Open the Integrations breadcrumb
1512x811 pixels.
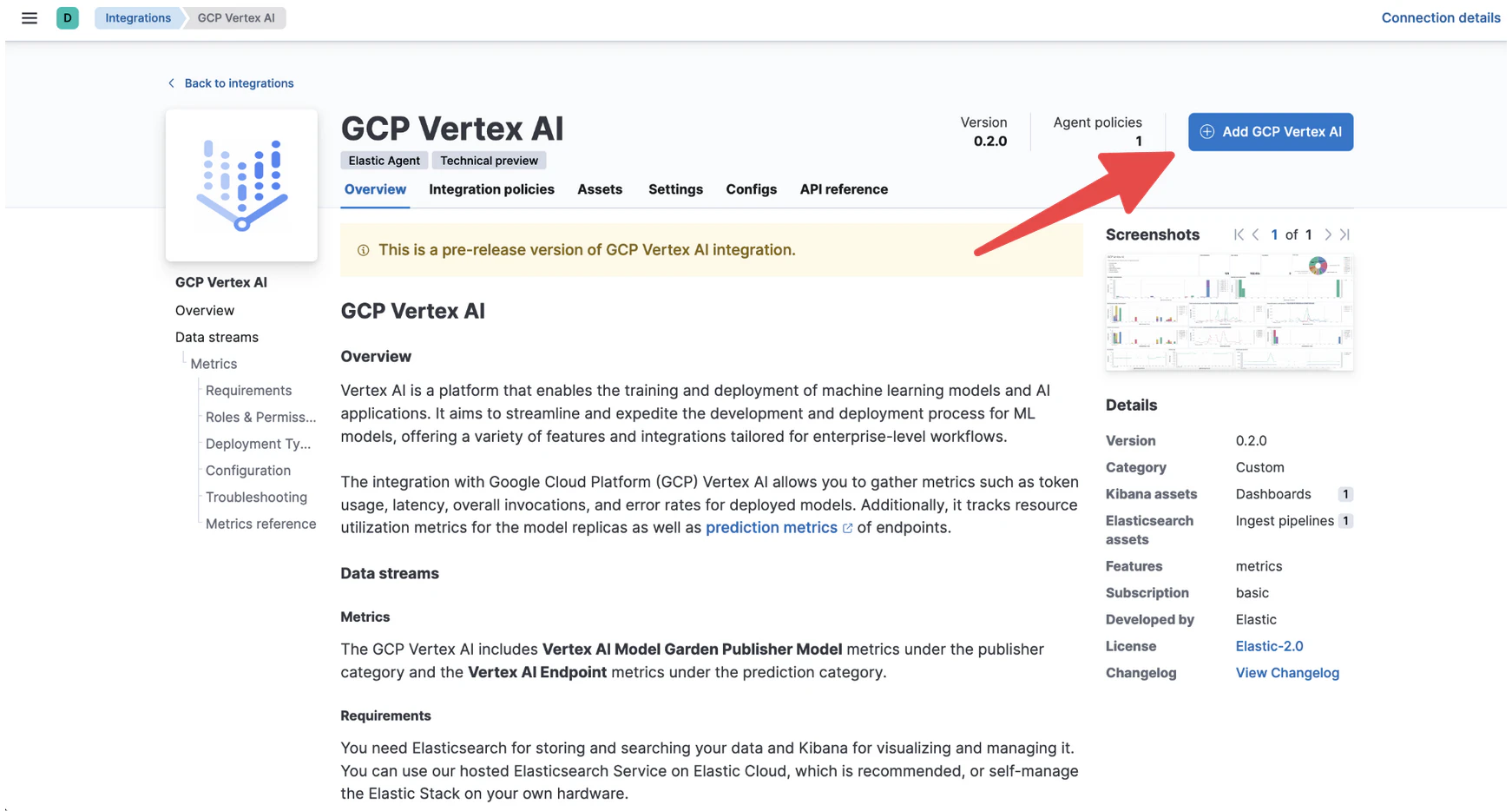pos(138,18)
